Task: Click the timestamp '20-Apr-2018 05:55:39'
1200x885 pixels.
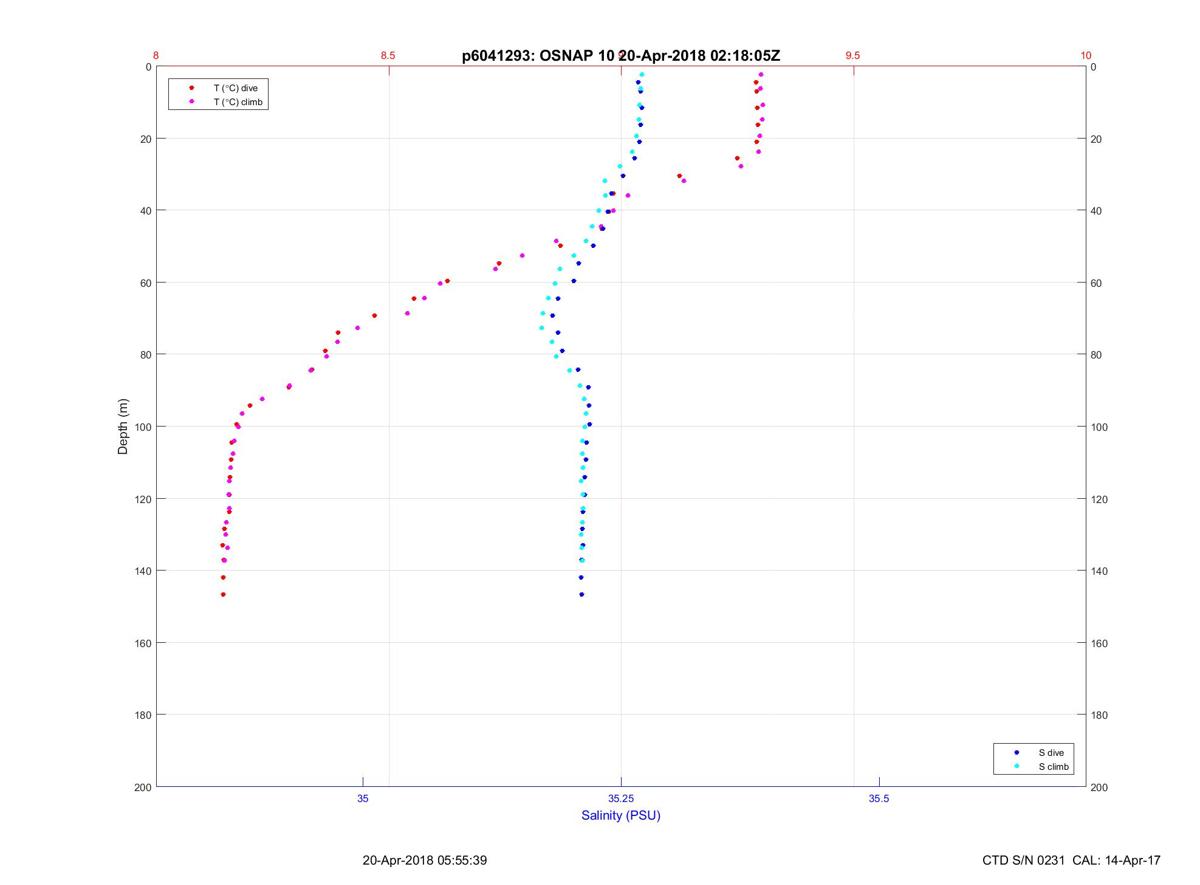Action: 425,860
